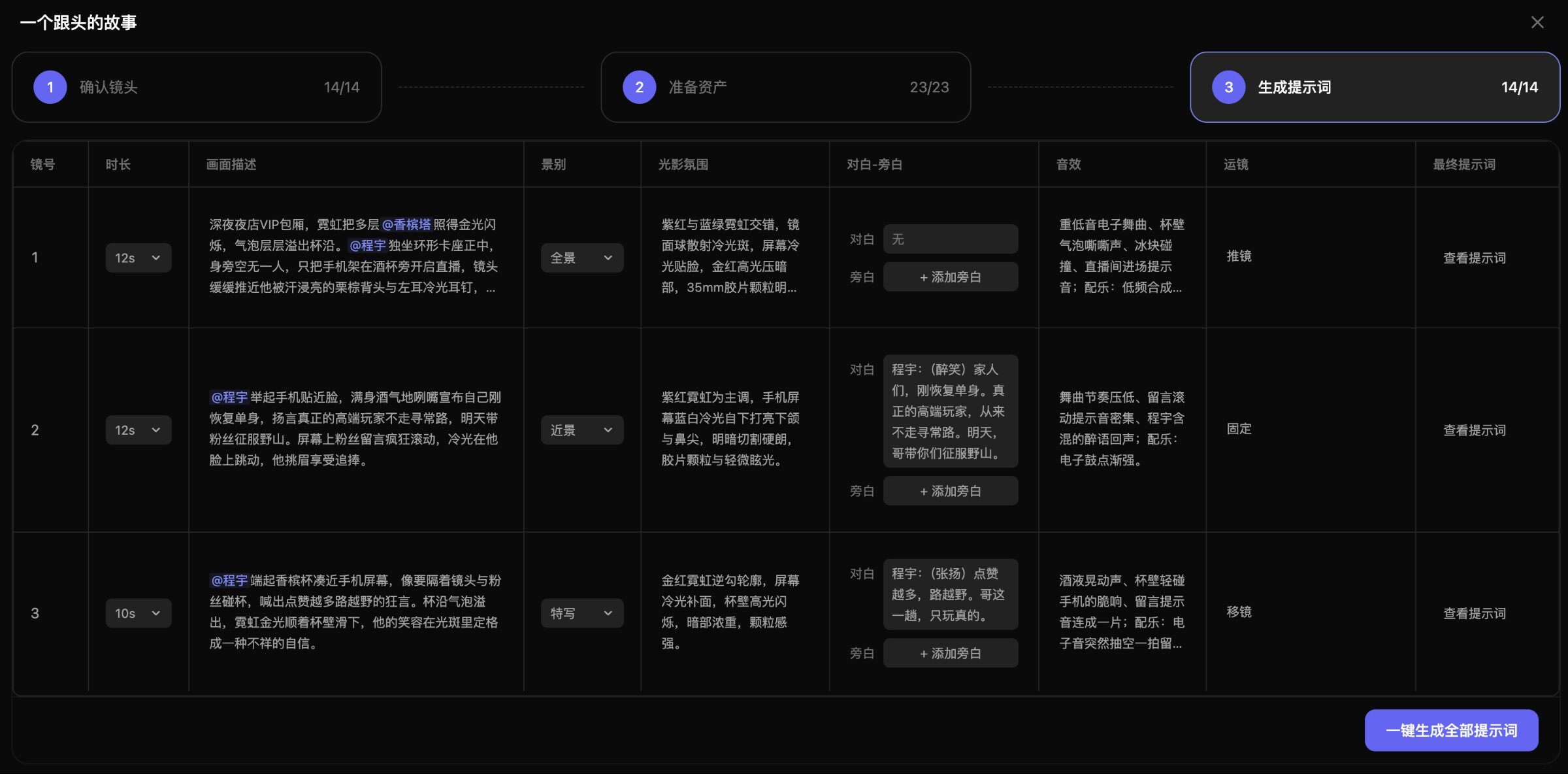Open duration dropdown for shot 2
This screenshot has height=774, width=1568.
tap(139, 430)
